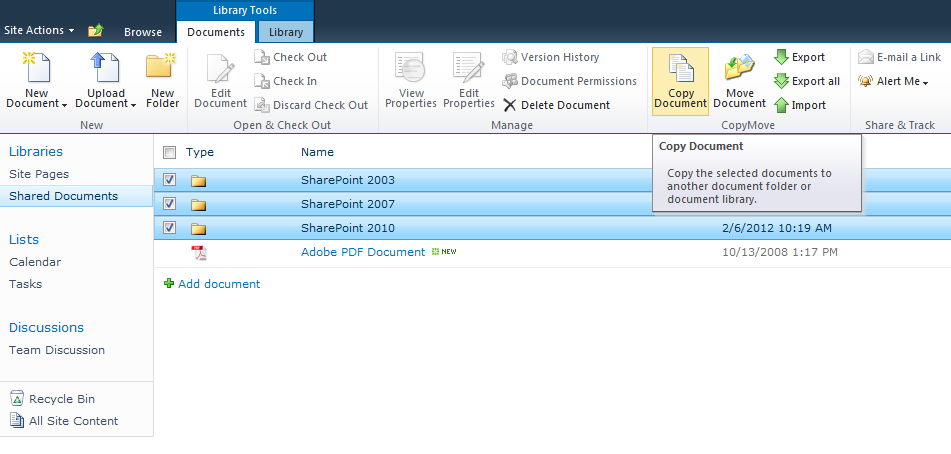Viewport: 951px width, 454px height.
Task: Click the Move Document button
Action: click(739, 81)
